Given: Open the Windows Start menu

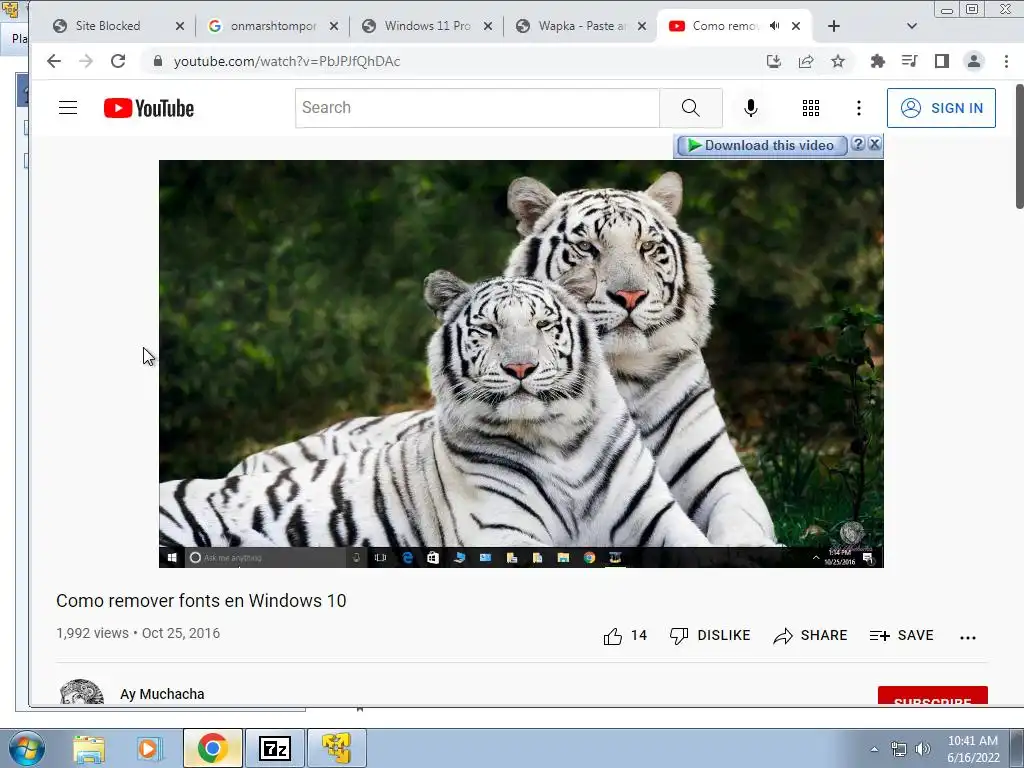Looking at the screenshot, I should (x=27, y=748).
